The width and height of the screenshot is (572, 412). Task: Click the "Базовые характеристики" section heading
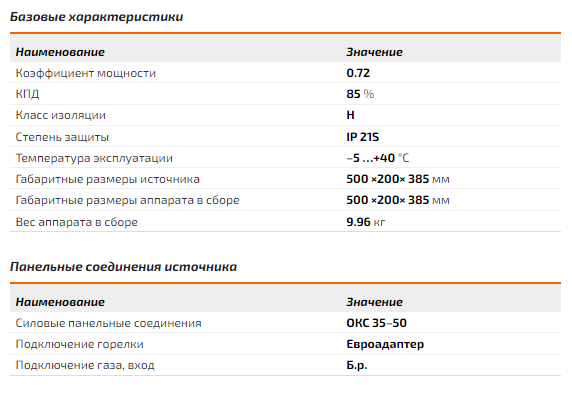96,17
